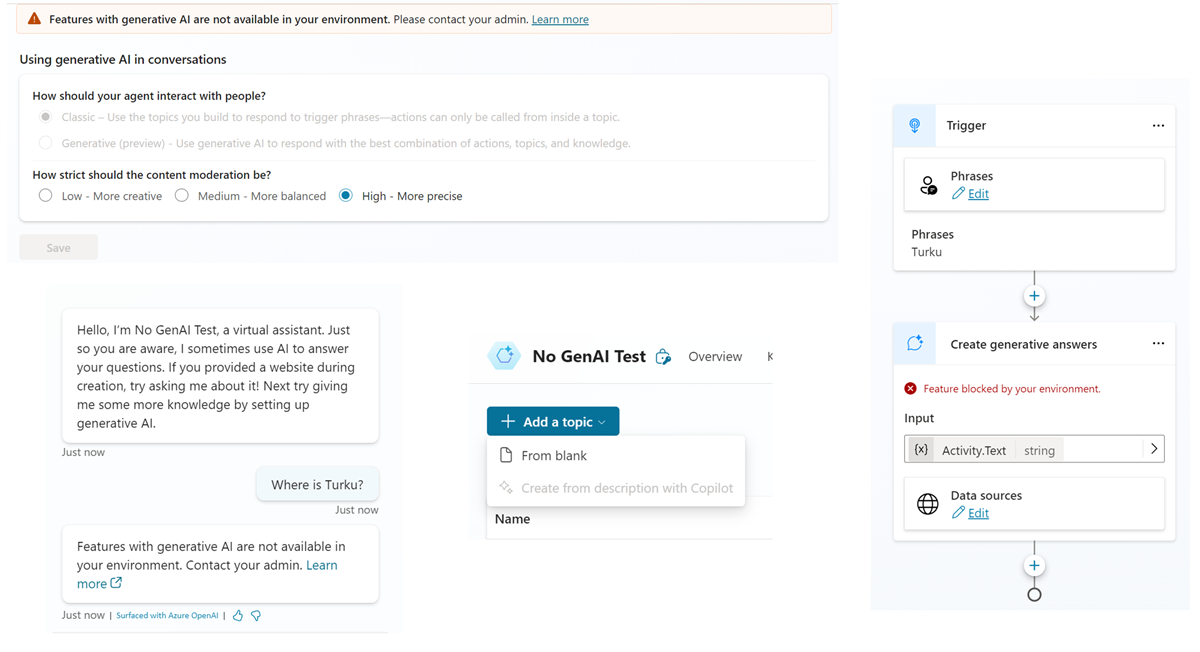Click Edit link under Phrases
This screenshot has height=652, width=1200.
point(978,194)
